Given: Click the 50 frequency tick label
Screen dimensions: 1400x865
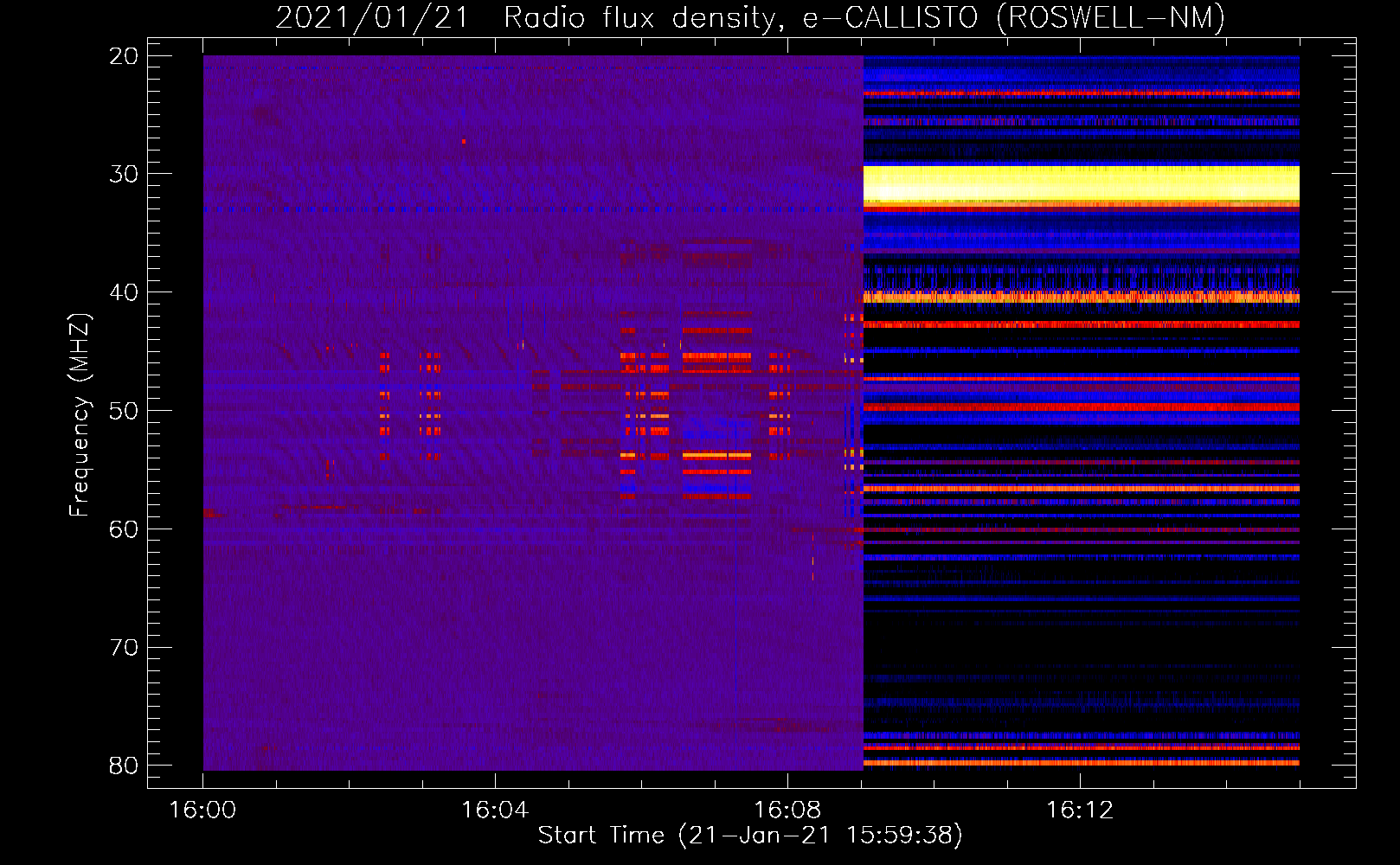Looking at the screenshot, I should pos(124,411).
